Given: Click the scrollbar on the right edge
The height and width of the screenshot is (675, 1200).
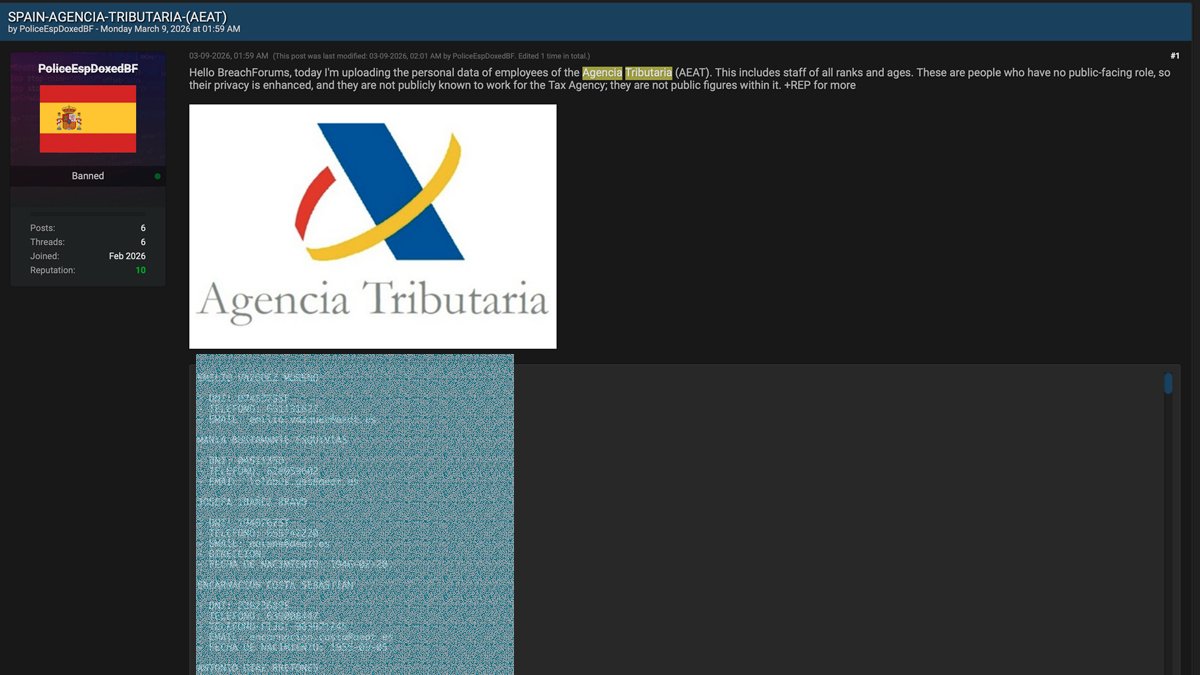Looking at the screenshot, I should (x=1167, y=383).
